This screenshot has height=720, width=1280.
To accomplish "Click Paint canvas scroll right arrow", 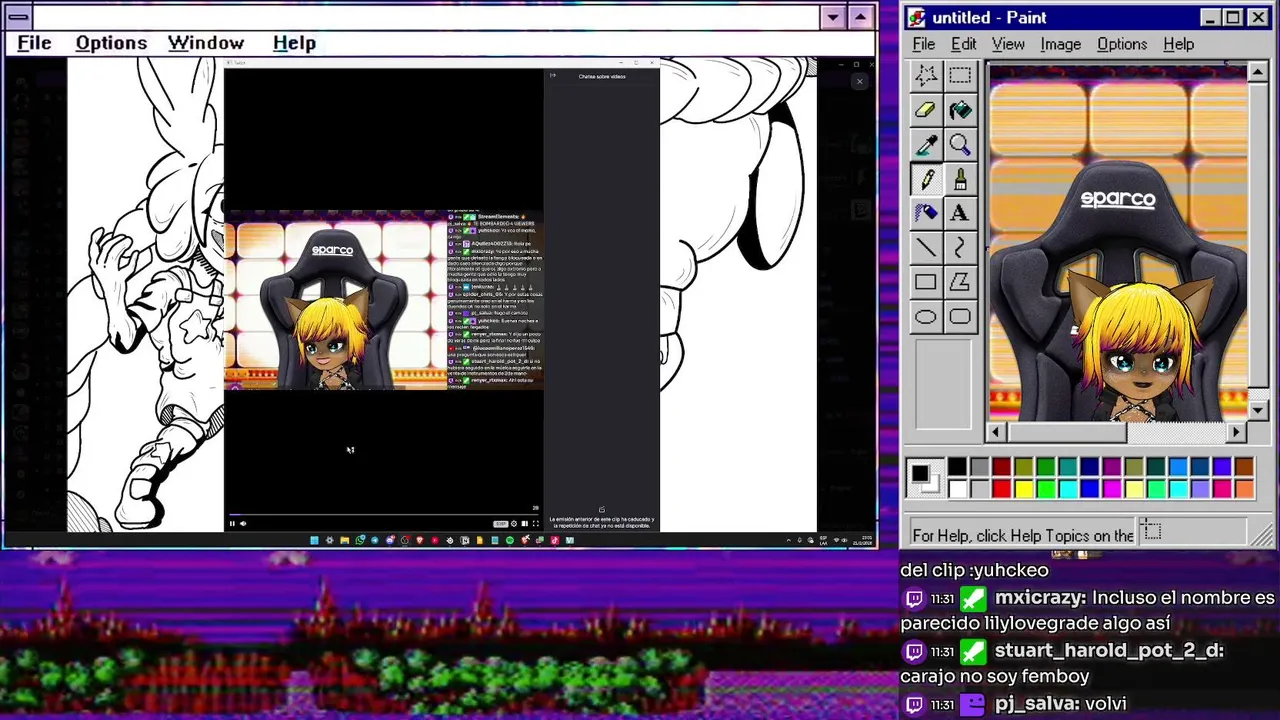I will 1237,432.
